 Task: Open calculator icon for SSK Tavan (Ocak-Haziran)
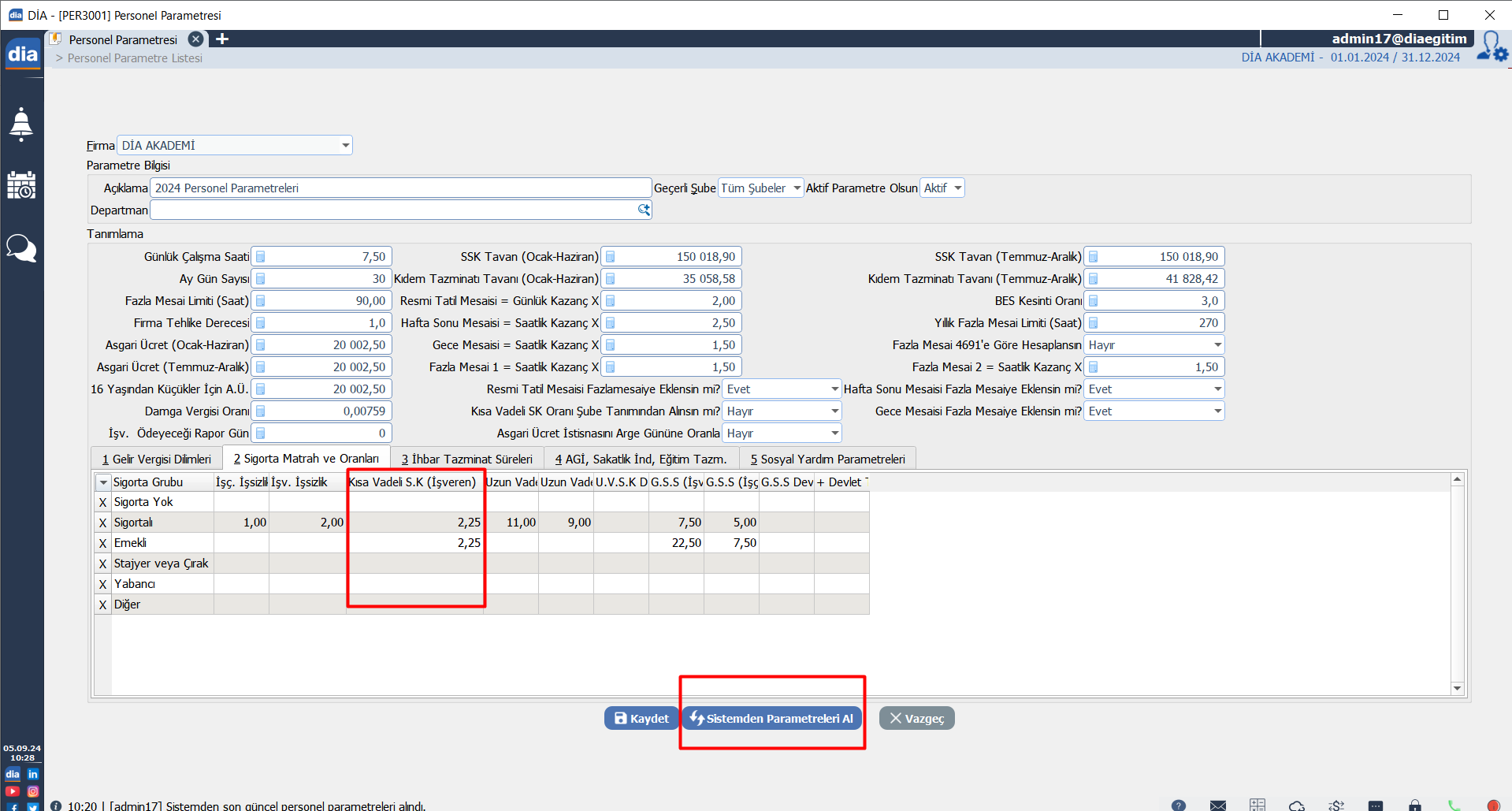[611, 257]
